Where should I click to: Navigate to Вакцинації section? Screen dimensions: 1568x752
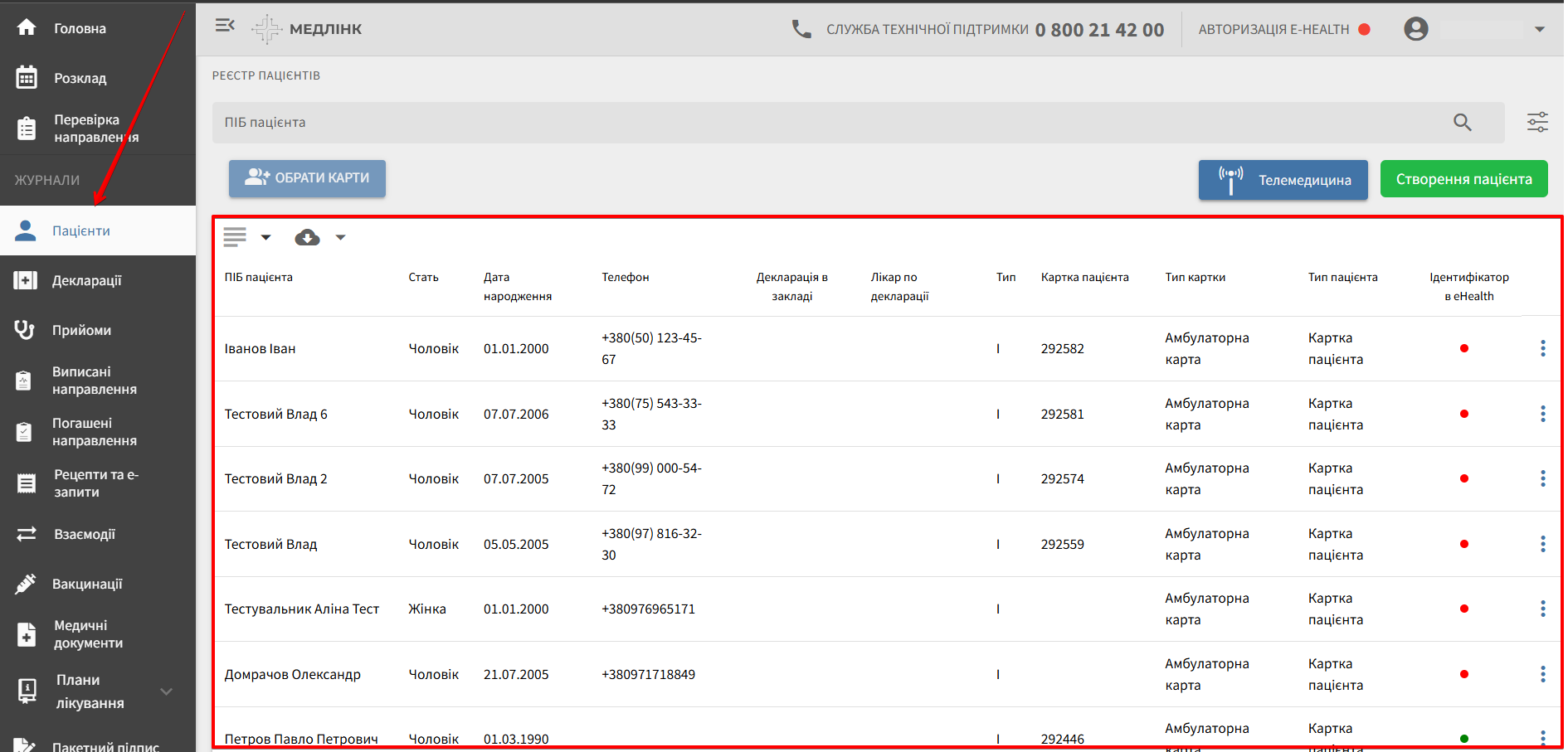pos(86,584)
